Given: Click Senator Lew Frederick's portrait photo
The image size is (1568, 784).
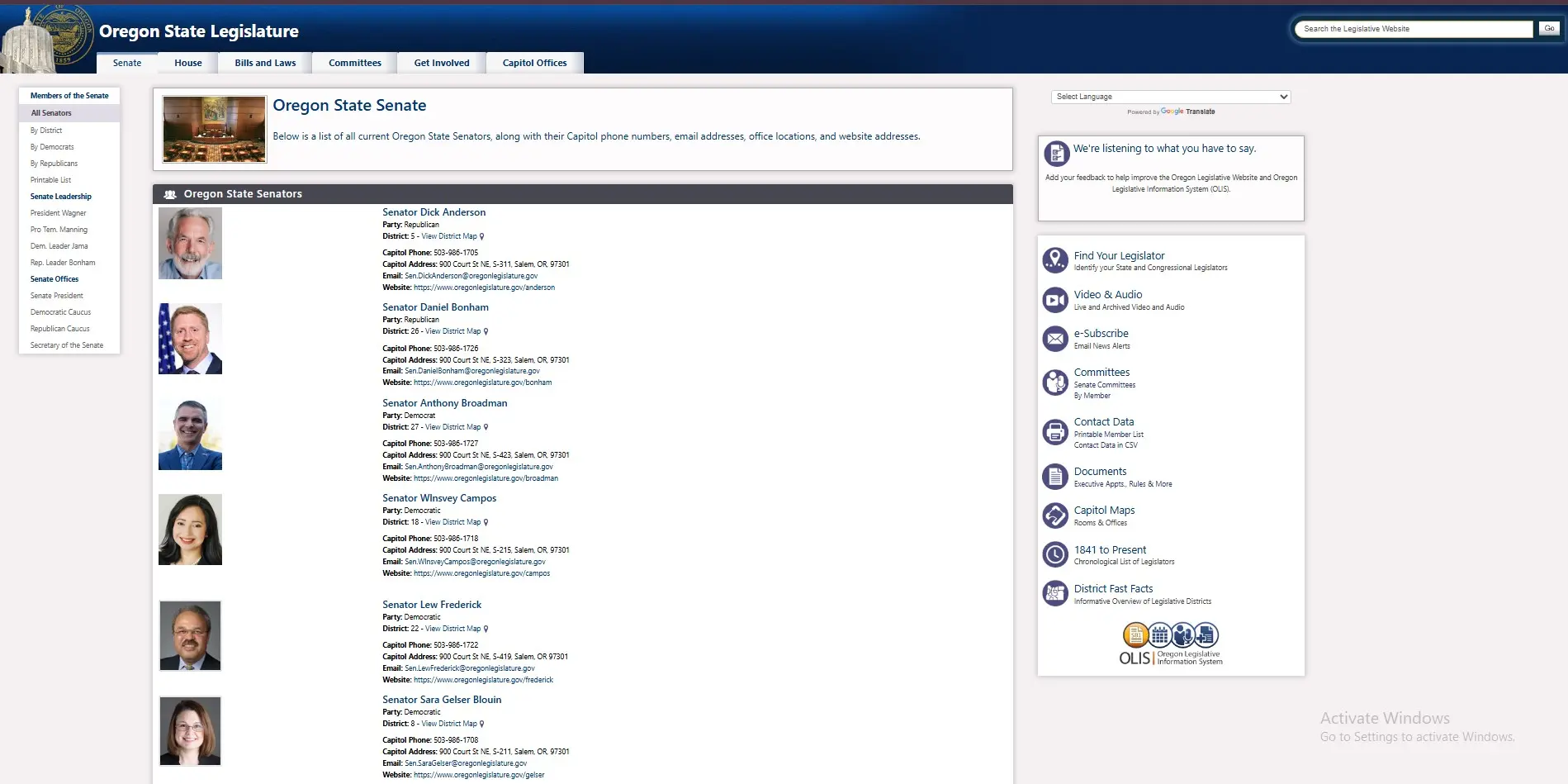Looking at the screenshot, I should pos(190,635).
